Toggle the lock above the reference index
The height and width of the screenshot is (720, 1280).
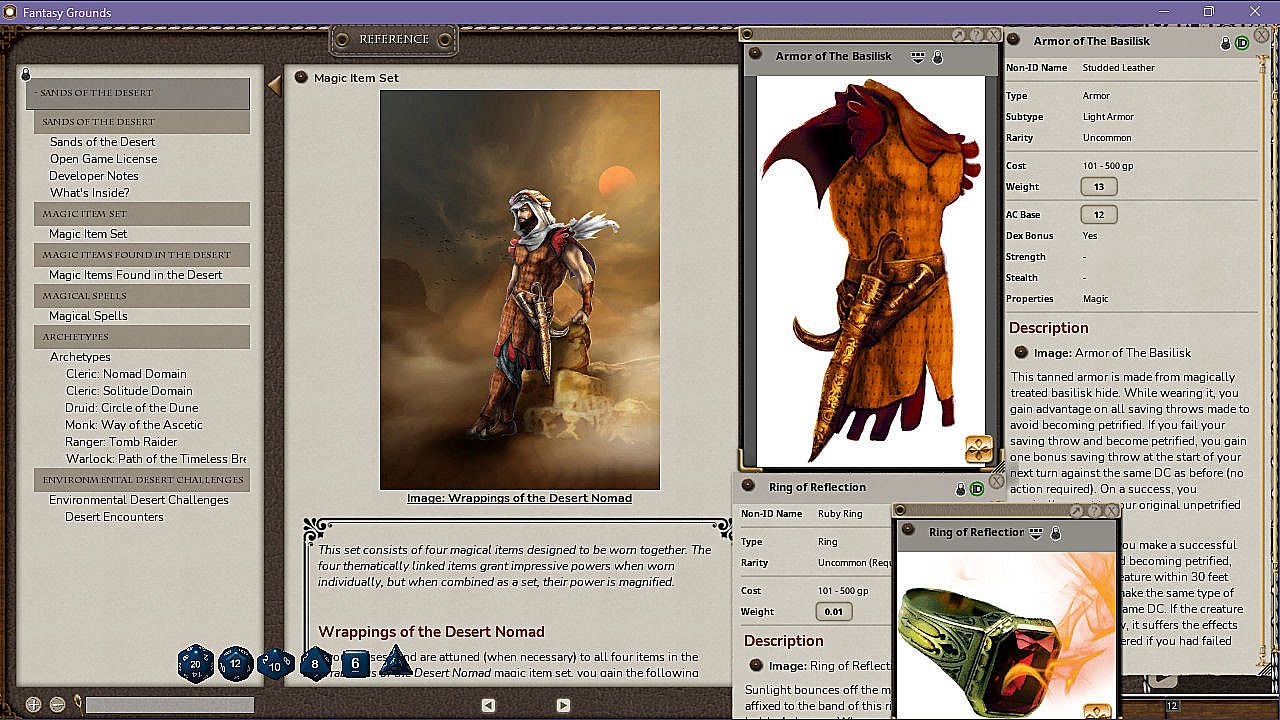tap(26, 73)
